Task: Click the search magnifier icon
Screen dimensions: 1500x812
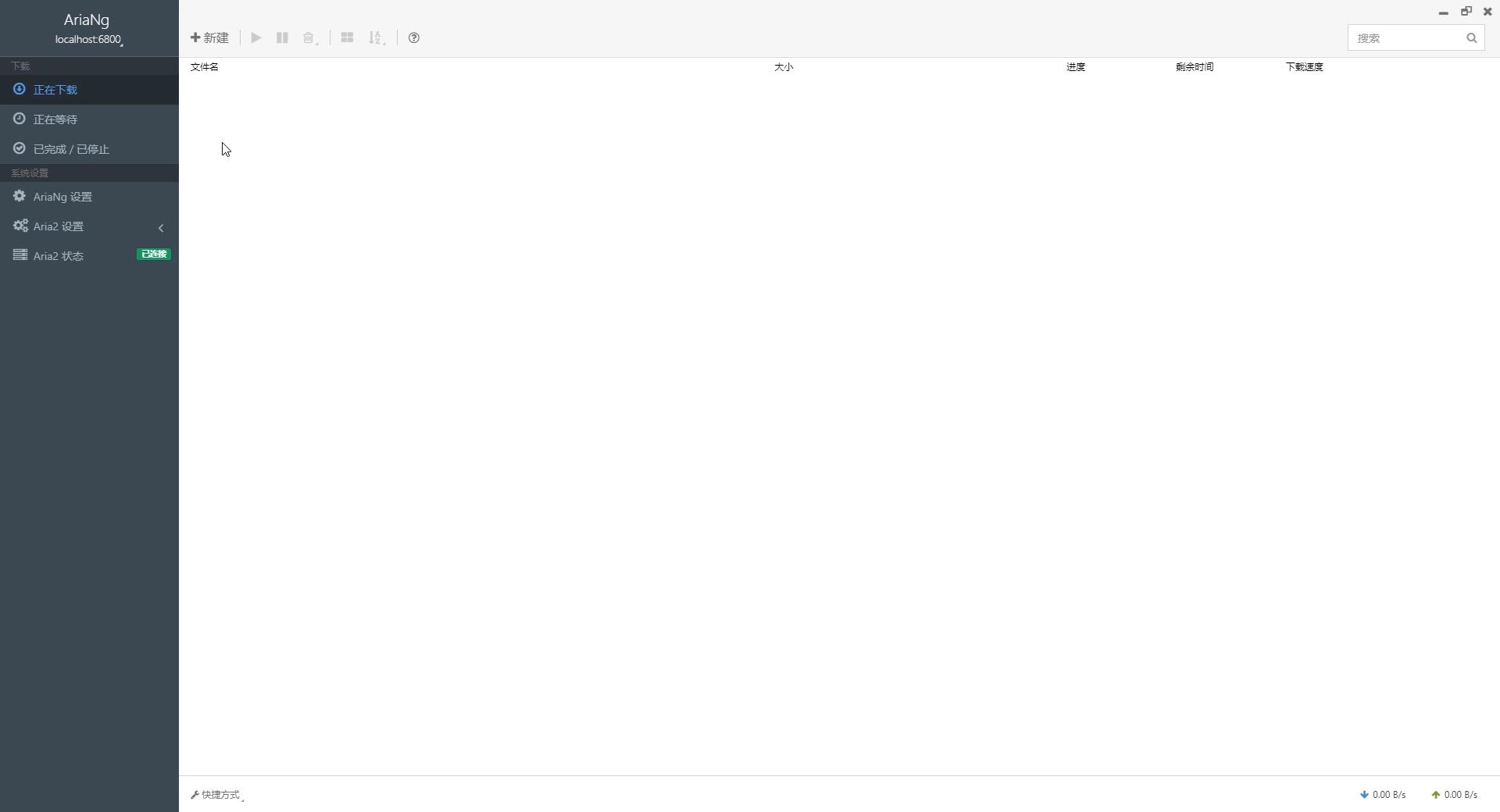Action: tap(1472, 37)
